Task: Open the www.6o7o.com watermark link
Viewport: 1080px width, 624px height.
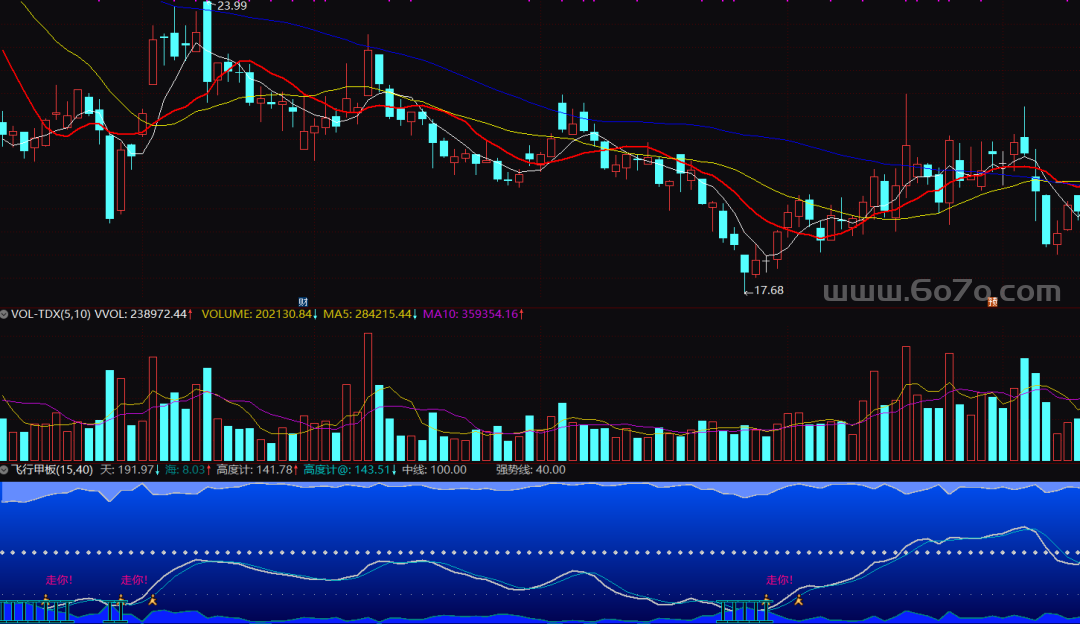Action: tap(940, 292)
